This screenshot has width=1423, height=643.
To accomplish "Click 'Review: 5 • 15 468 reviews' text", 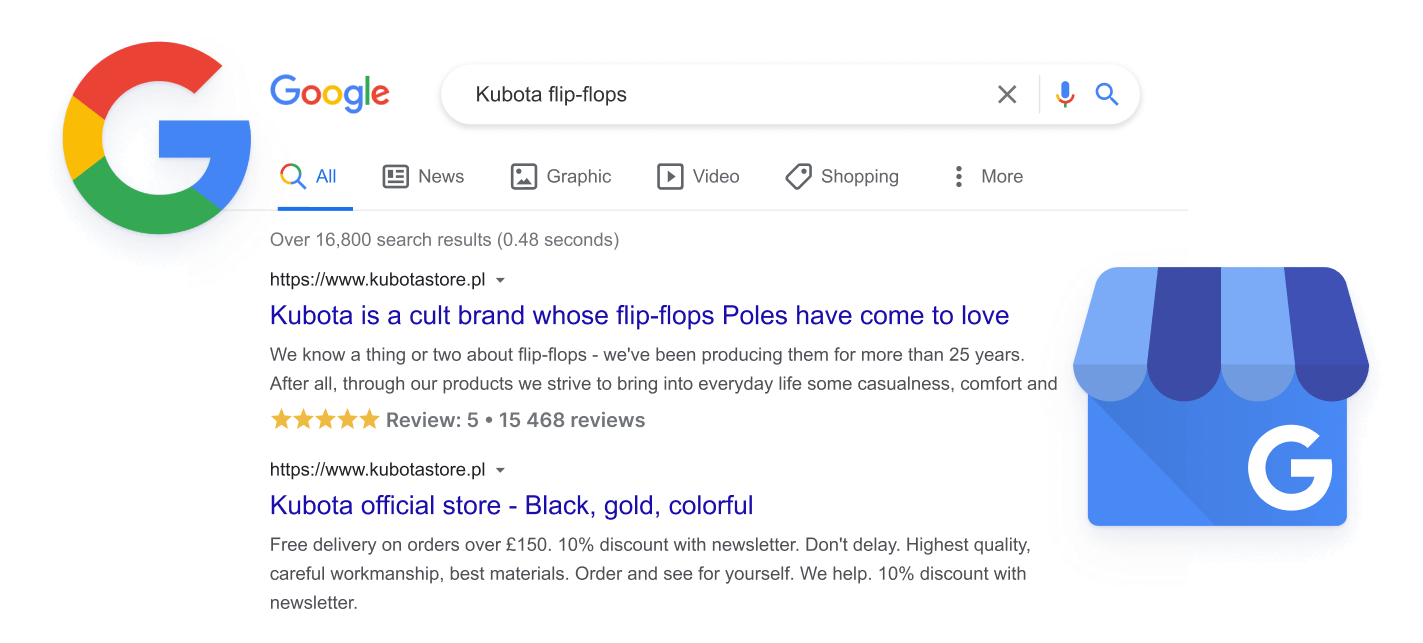I will (x=516, y=421).
